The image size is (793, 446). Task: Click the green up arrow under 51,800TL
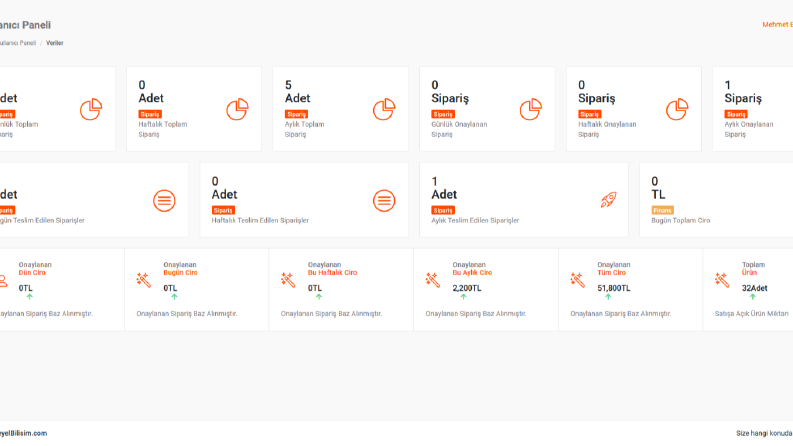pos(608,297)
